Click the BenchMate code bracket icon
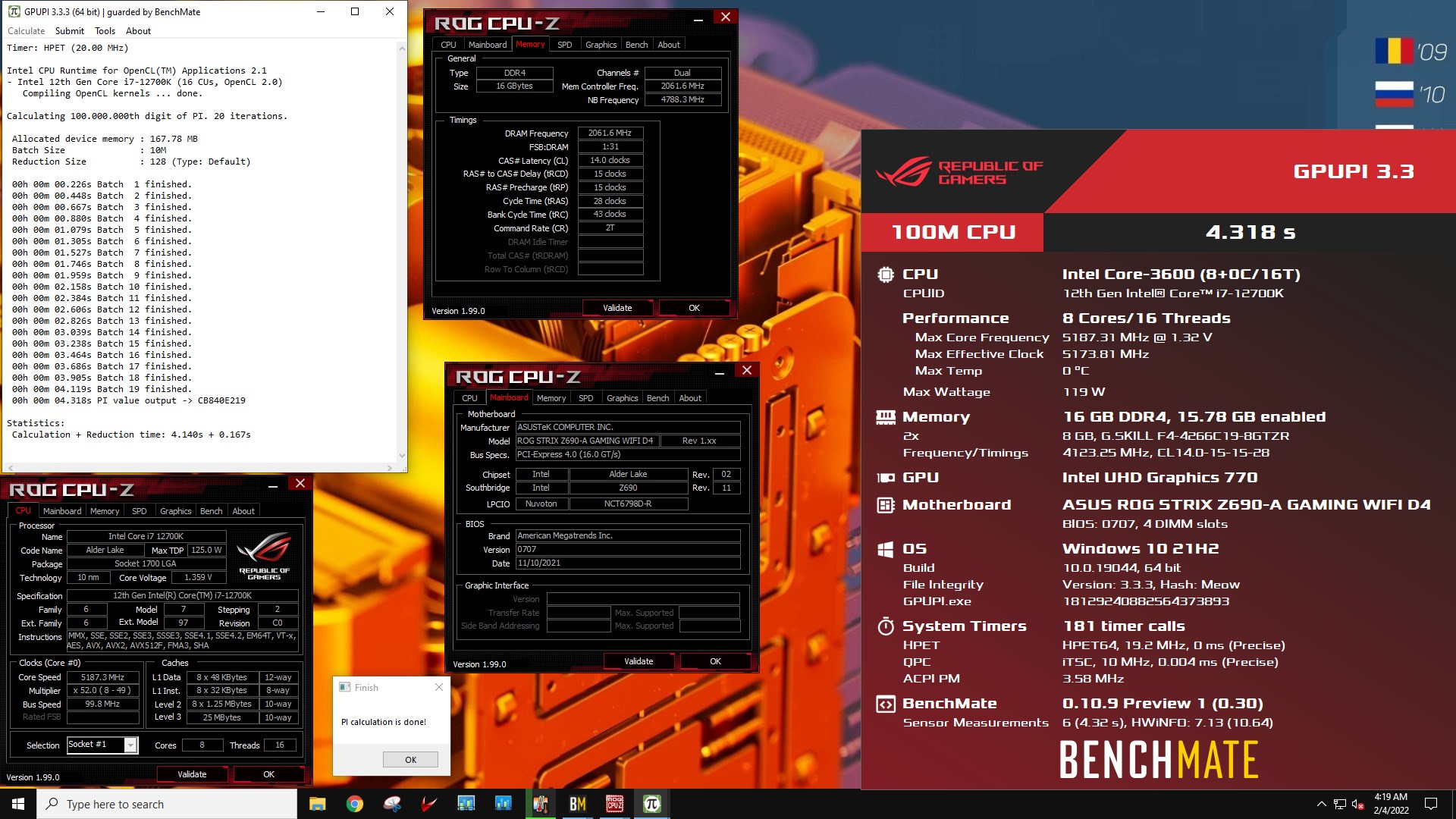Viewport: 1456px width, 819px height. click(x=886, y=704)
